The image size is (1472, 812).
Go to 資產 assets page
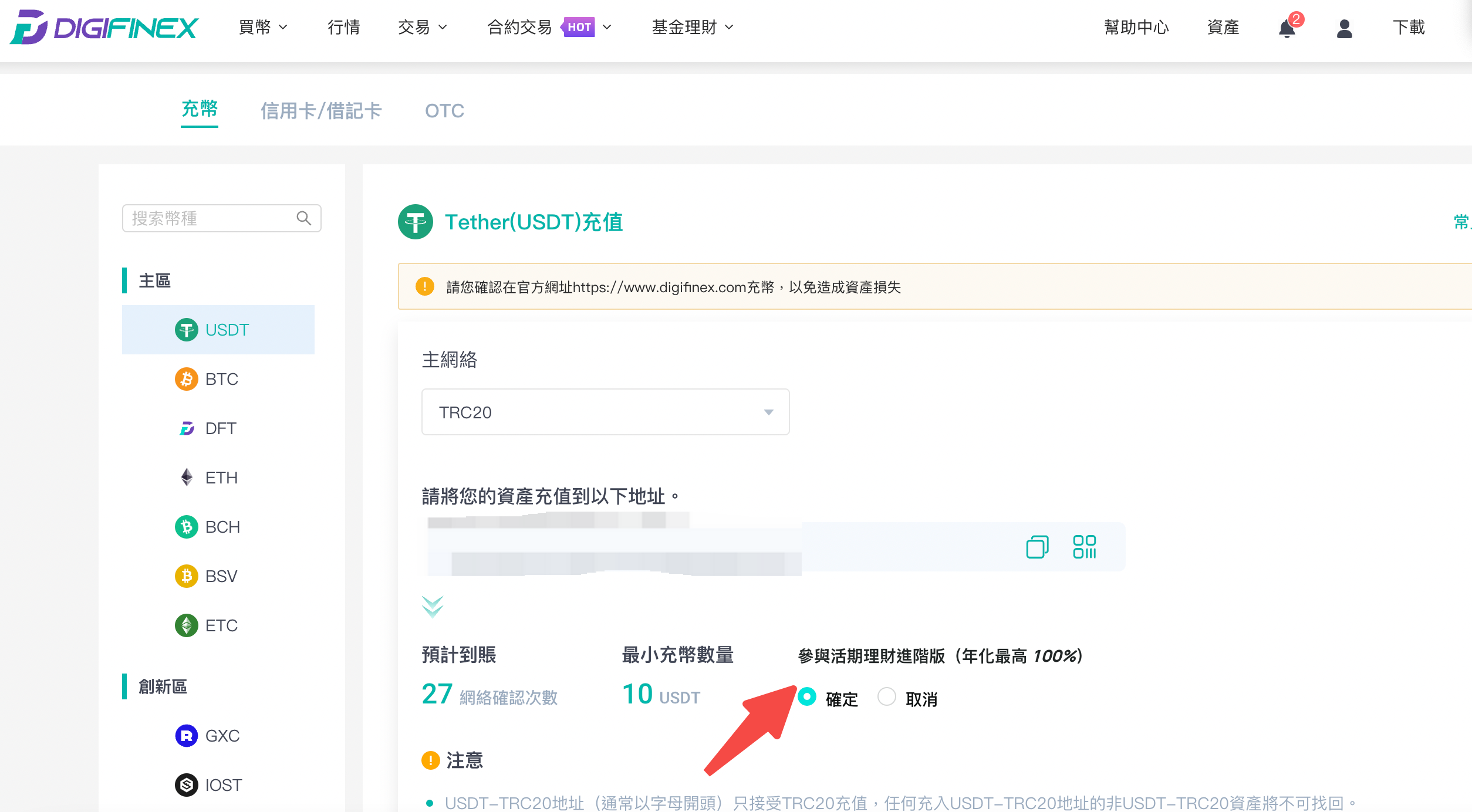coord(1223,27)
